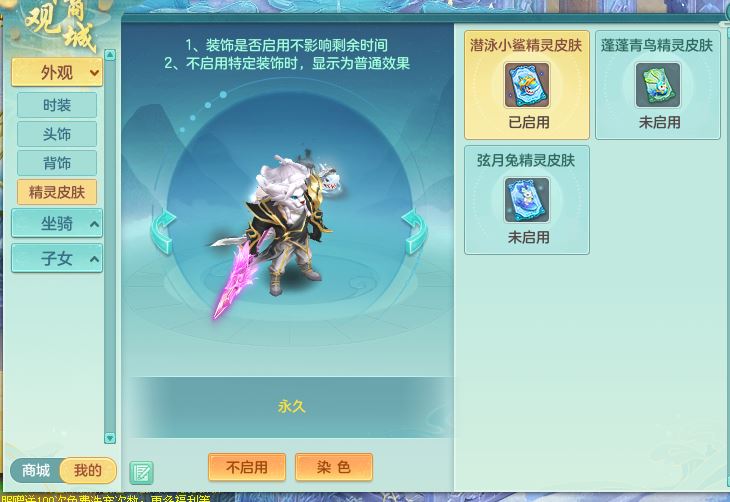
Task: Select the 弦月兔精灵皮肤 card icon
Action: [x=527, y=200]
